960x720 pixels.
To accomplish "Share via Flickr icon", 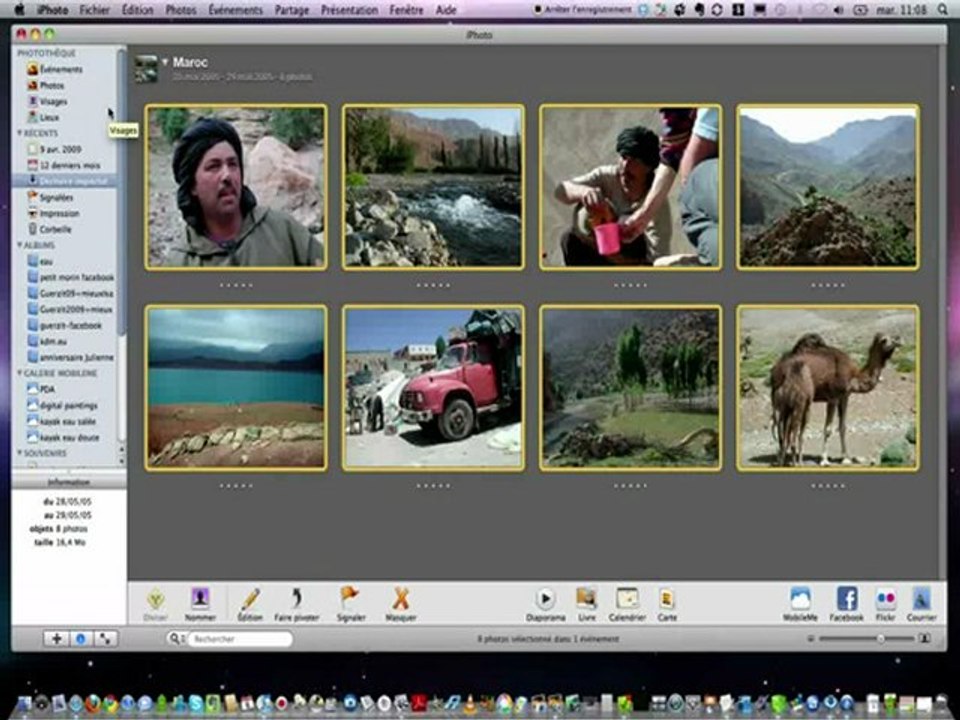I will 885,604.
